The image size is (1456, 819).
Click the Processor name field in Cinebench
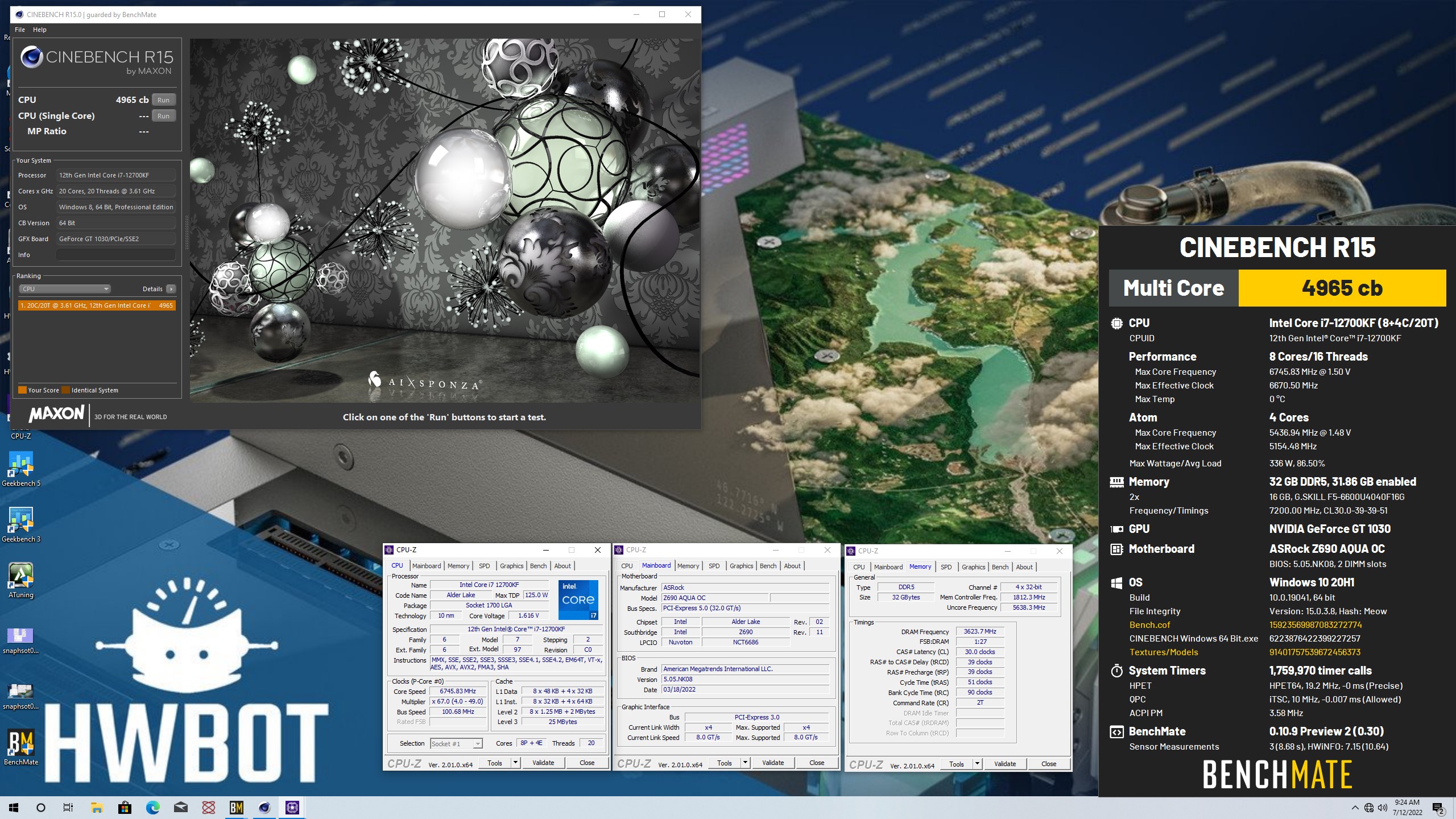coord(115,175)
